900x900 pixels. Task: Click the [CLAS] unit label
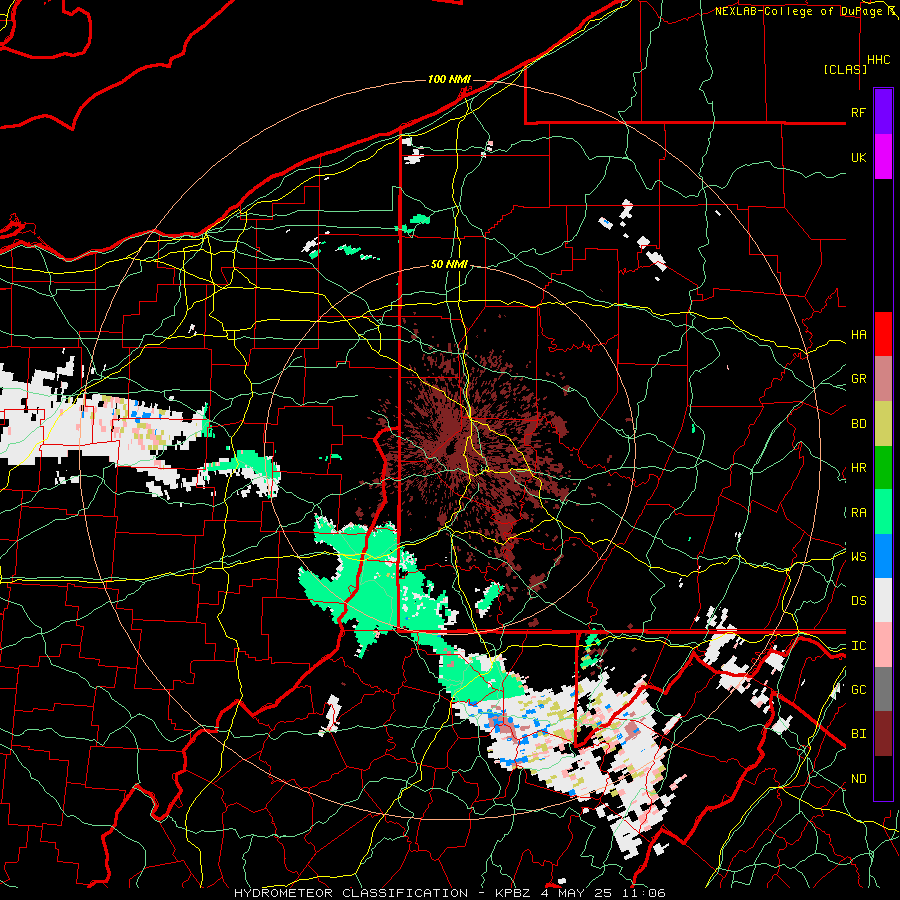coord(845,69)
